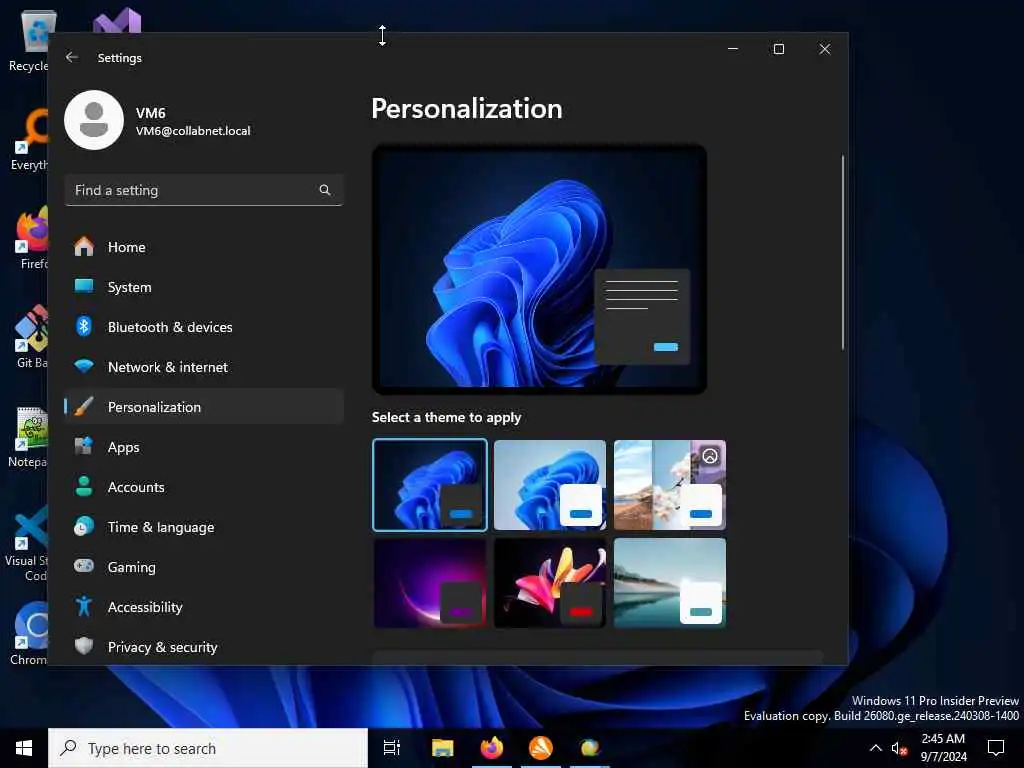
Task: Apply the lake Sunrise theme
Action: (x=670, y=583)
